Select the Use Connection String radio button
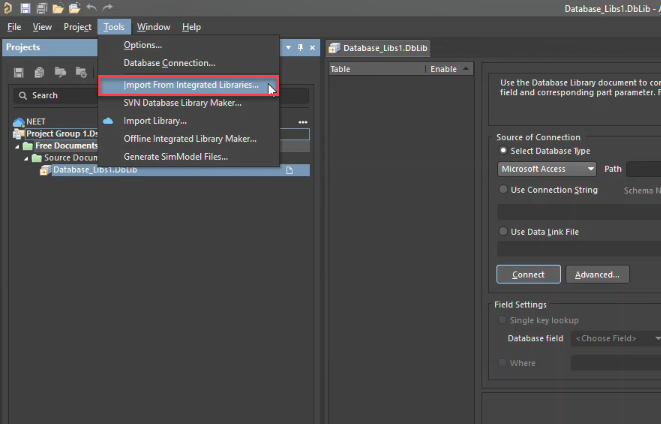Viewport: 661px width, 424px height. pos(503,190)
